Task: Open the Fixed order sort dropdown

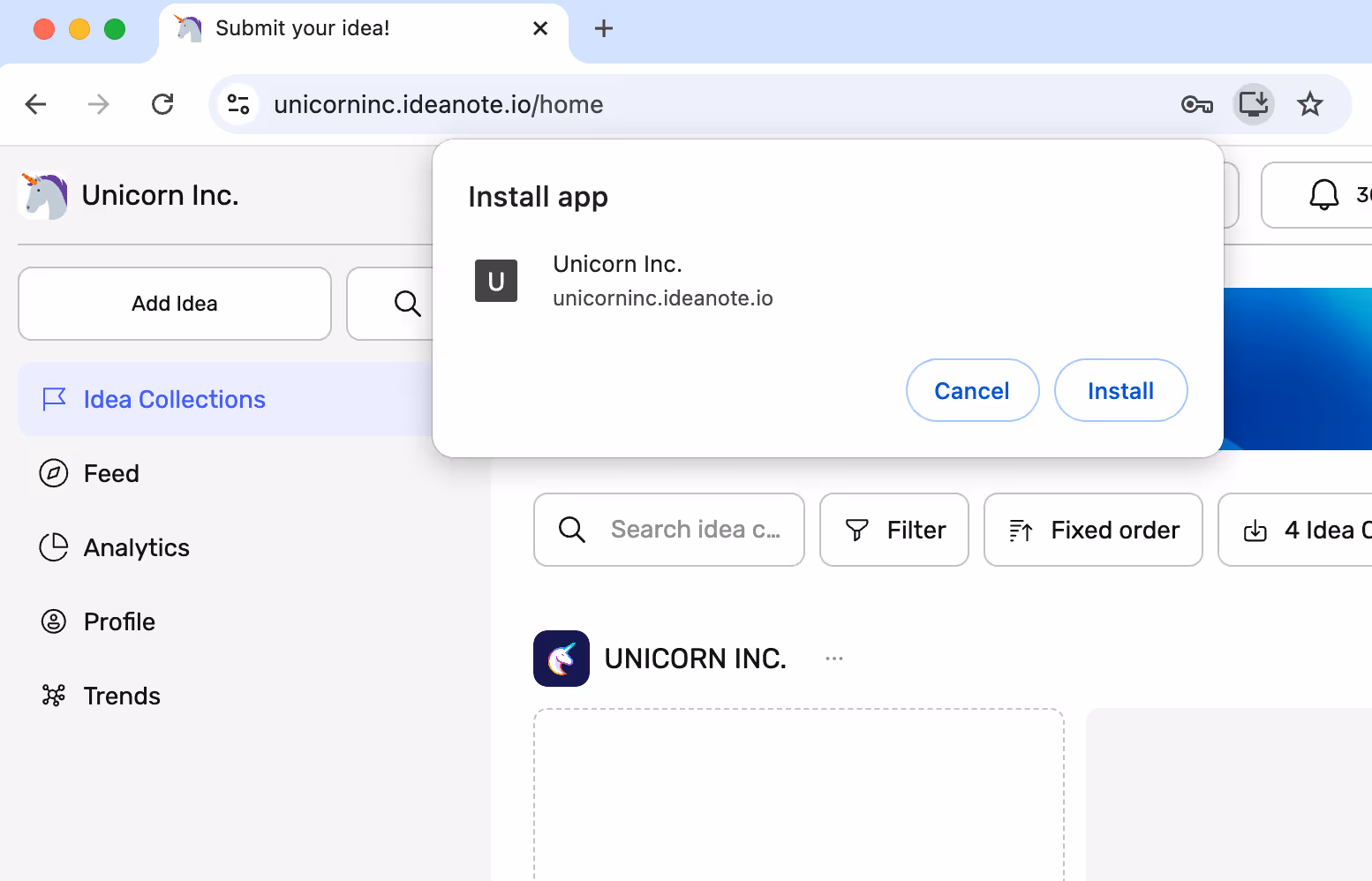Action: click(1093, 530)
